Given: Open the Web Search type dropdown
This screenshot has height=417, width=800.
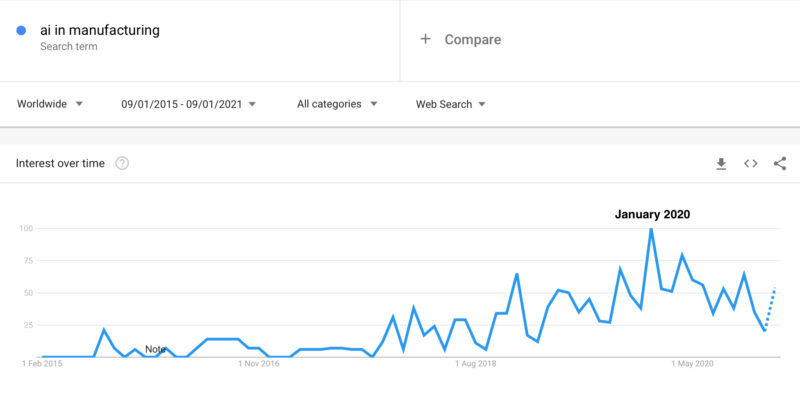Looking at the screenshot, I should (x=451, y=104).
